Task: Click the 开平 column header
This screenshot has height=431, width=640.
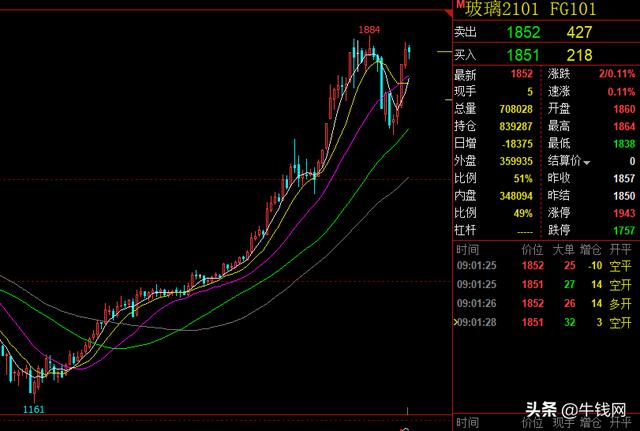Action: (x=620, y=249)
